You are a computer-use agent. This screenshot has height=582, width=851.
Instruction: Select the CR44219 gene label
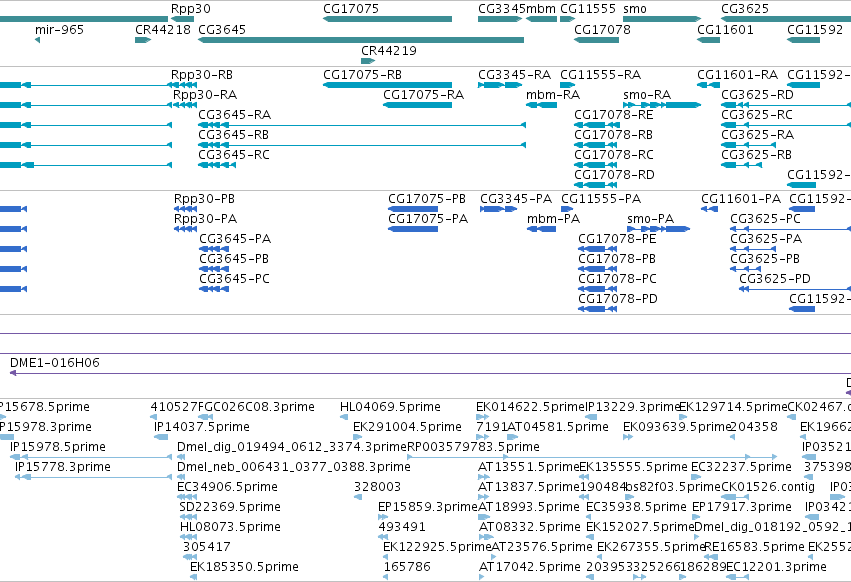389,50
